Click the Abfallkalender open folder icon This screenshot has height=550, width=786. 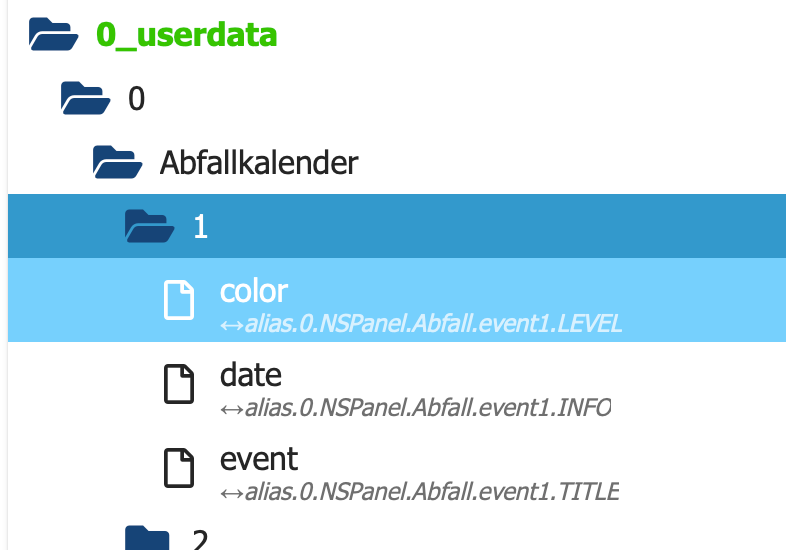point(118,161)
